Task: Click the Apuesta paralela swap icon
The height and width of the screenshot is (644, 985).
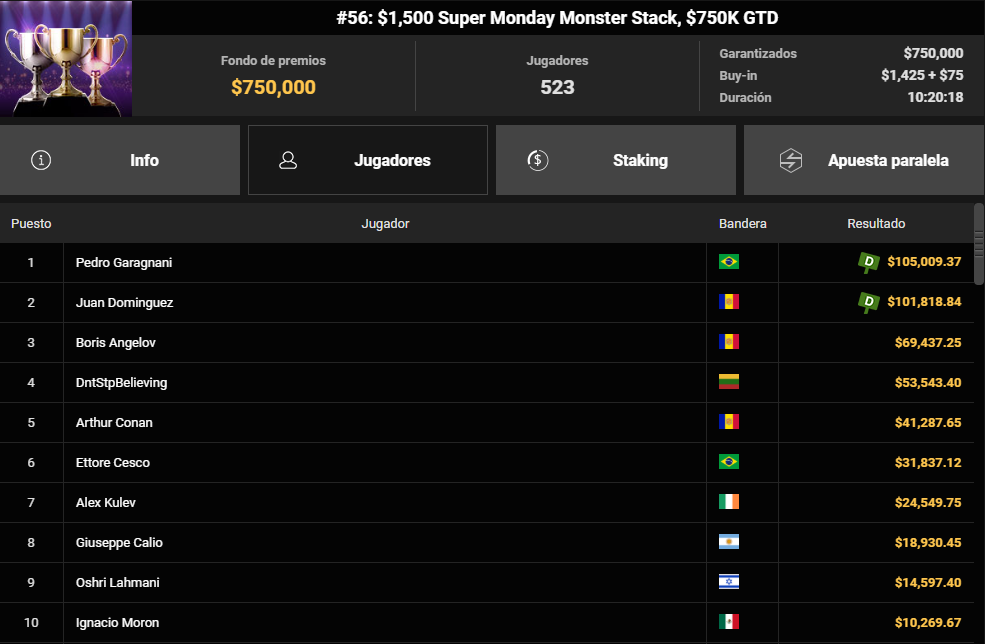Action: [791, 160]
